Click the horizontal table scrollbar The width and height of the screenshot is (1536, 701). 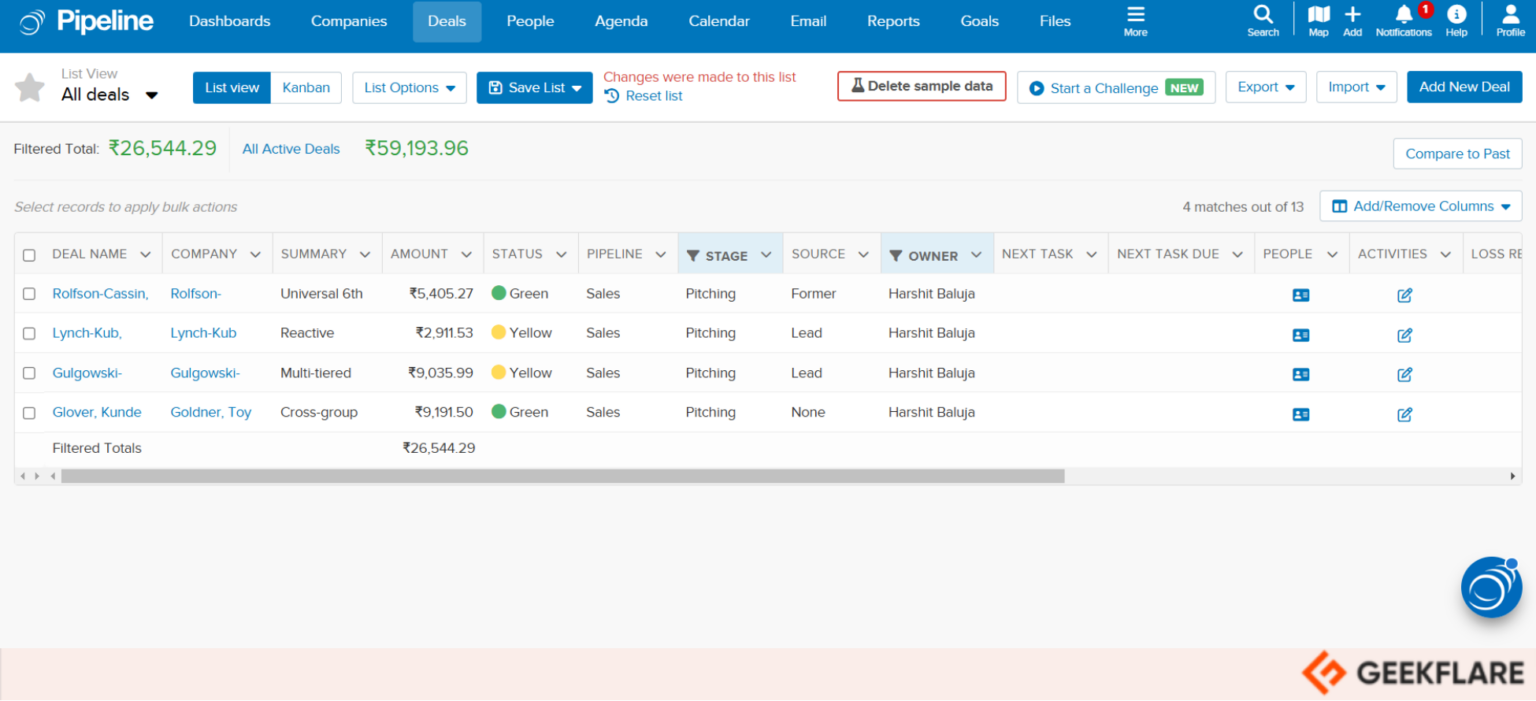(563, 477)
